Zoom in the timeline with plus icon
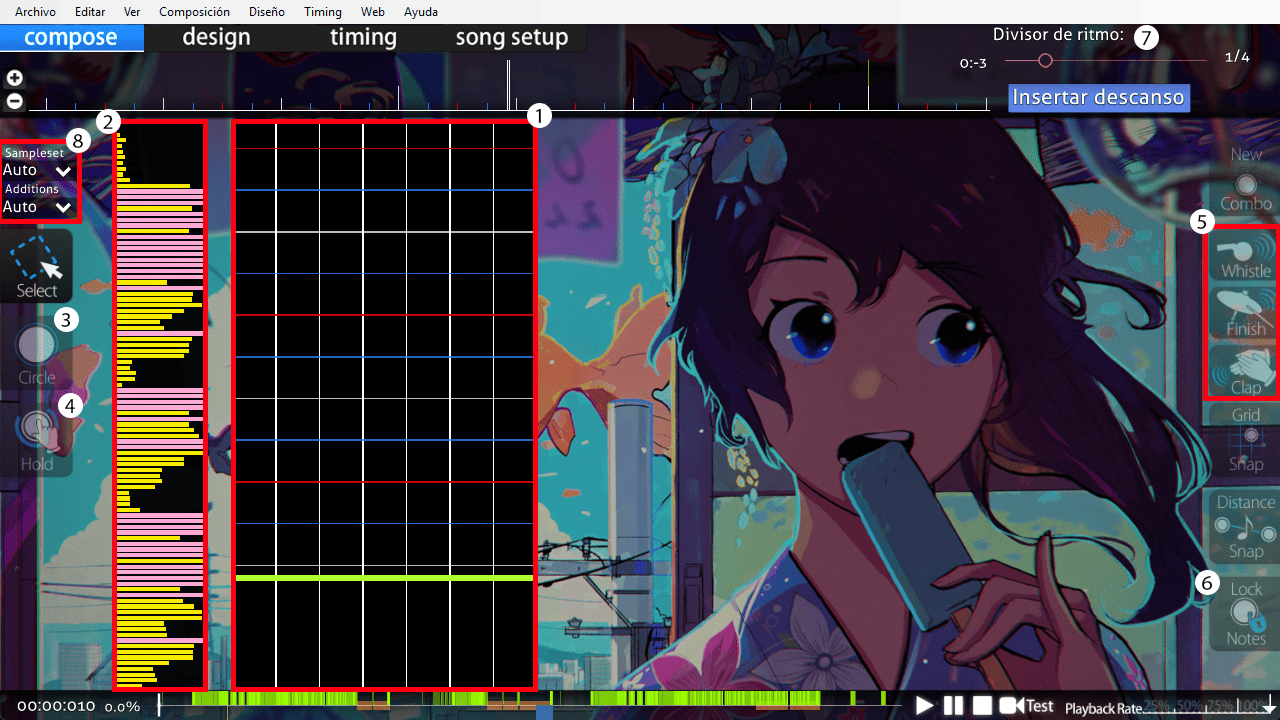The image size is (1280, 720). point(14,78)
